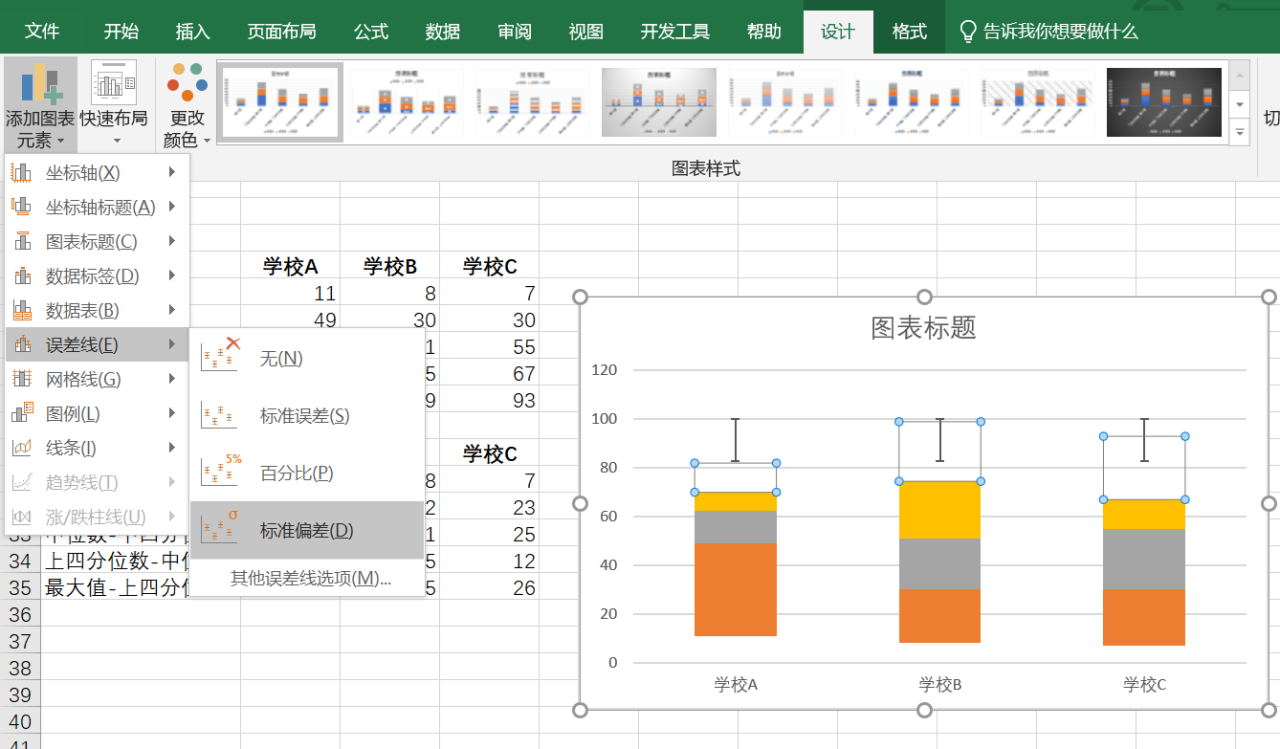Expand the chart styles gallery more button

coord(1240,131)
